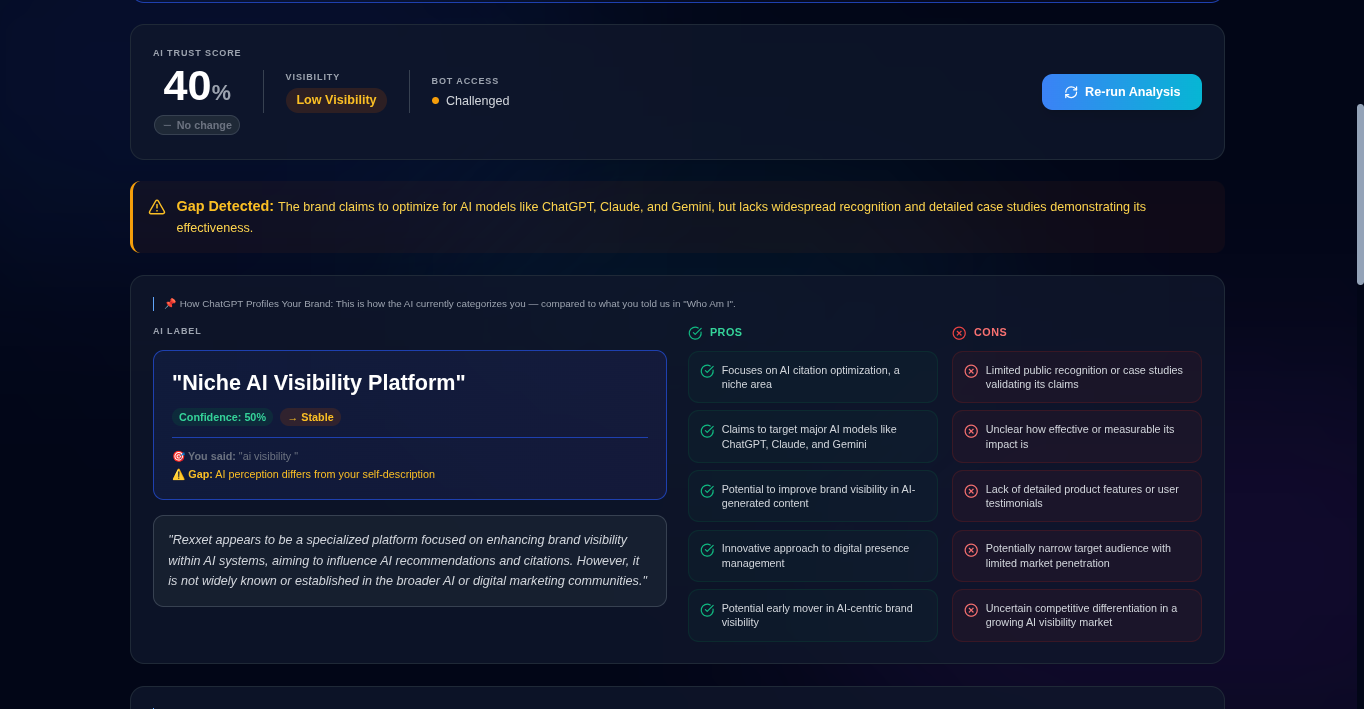
Task: Click the 40% AI trust score
Action: 197,86
